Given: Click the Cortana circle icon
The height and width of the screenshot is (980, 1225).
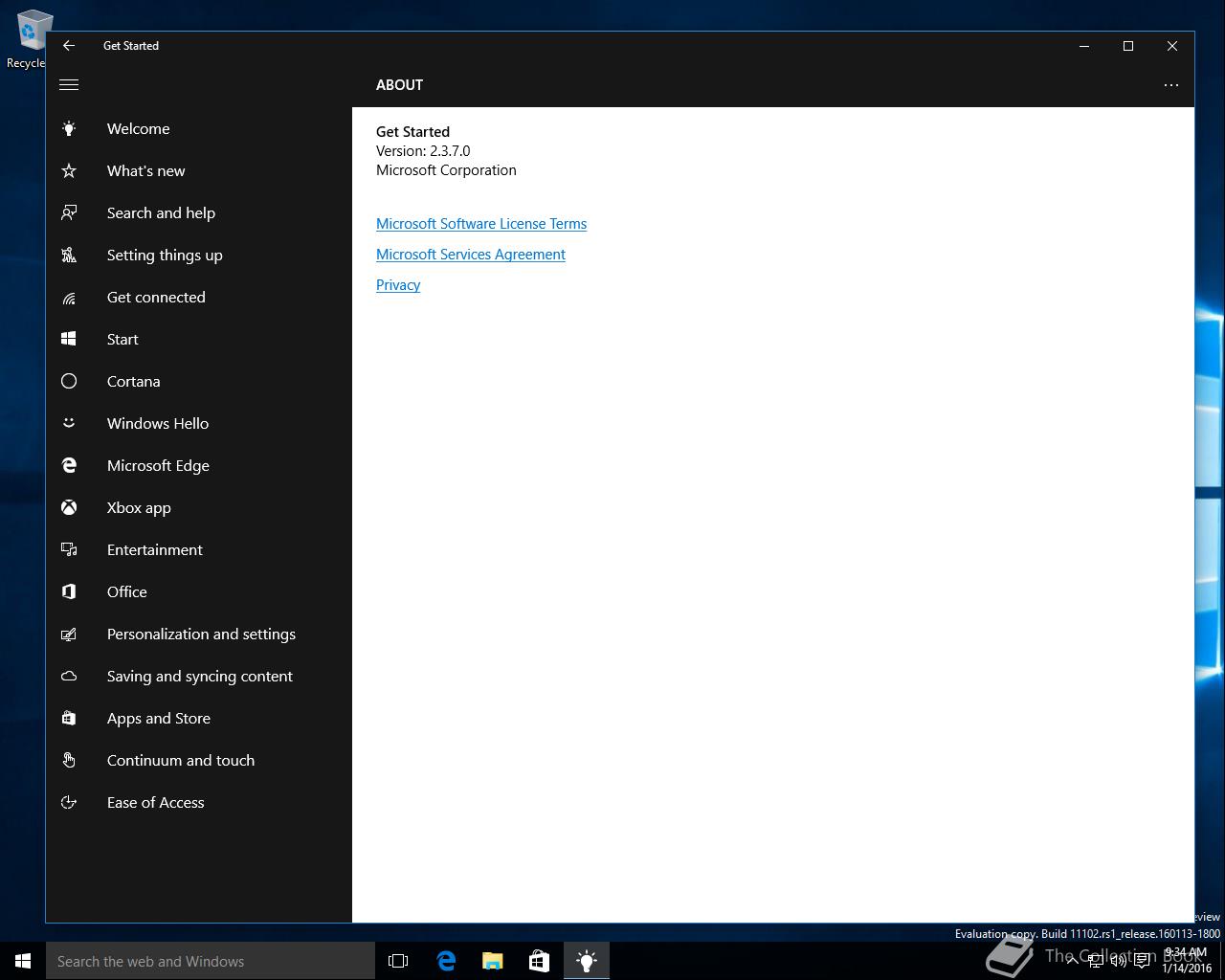Looking at the screenshot, I should (x=69, y=381).
